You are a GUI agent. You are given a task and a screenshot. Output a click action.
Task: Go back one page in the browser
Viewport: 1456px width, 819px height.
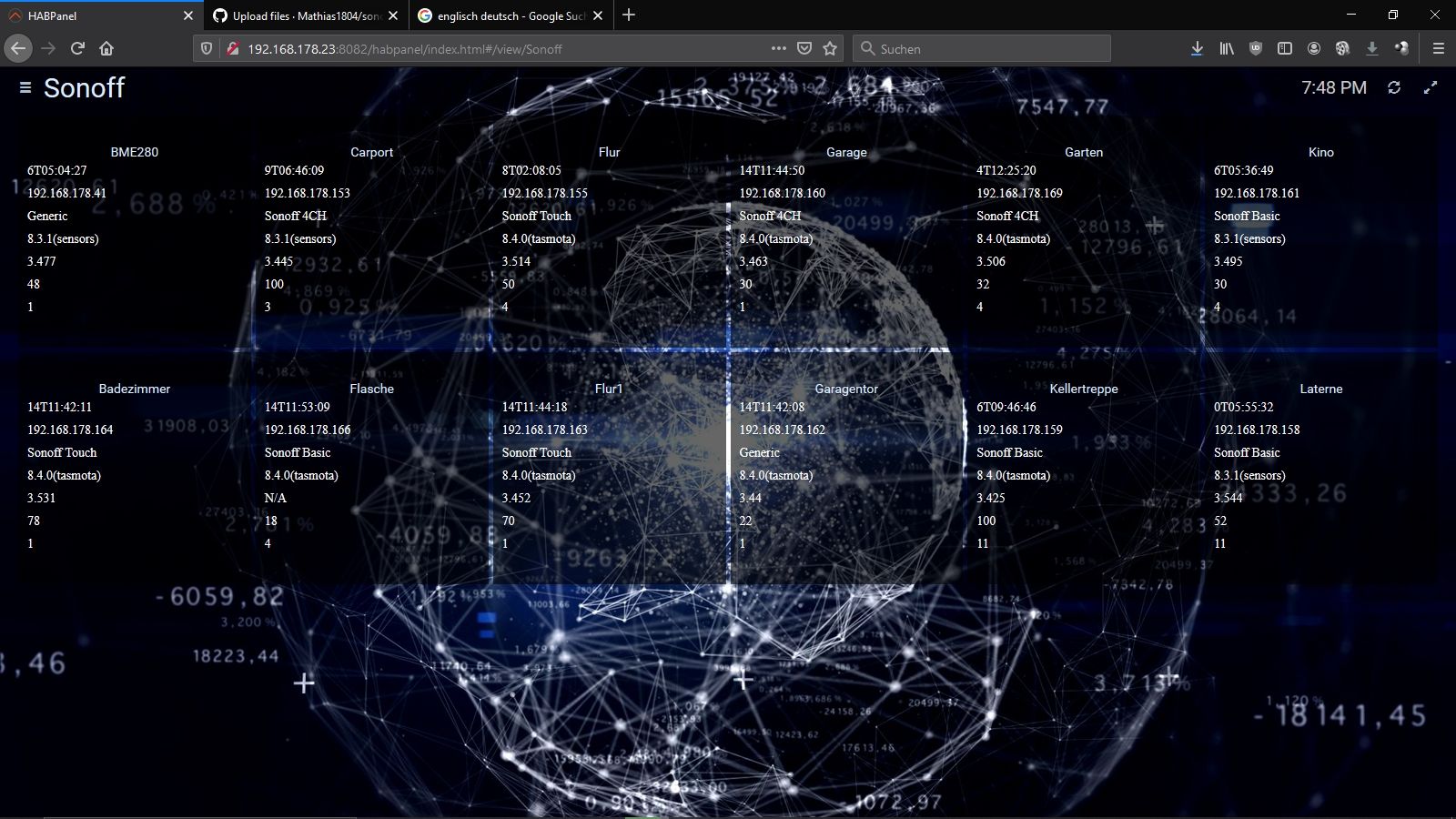(18, 48)
